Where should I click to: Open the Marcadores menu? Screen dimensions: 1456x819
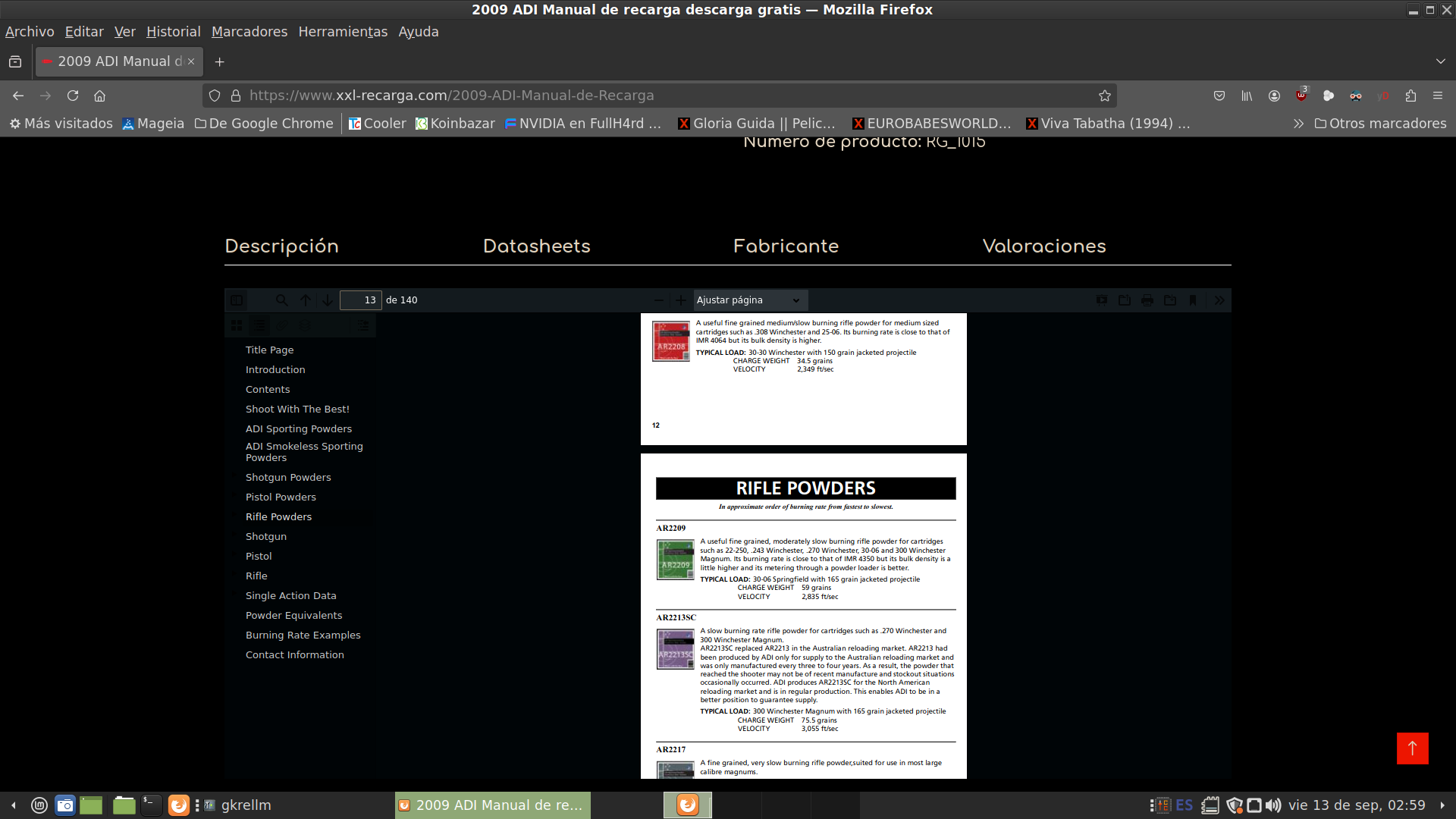(249, 32)
